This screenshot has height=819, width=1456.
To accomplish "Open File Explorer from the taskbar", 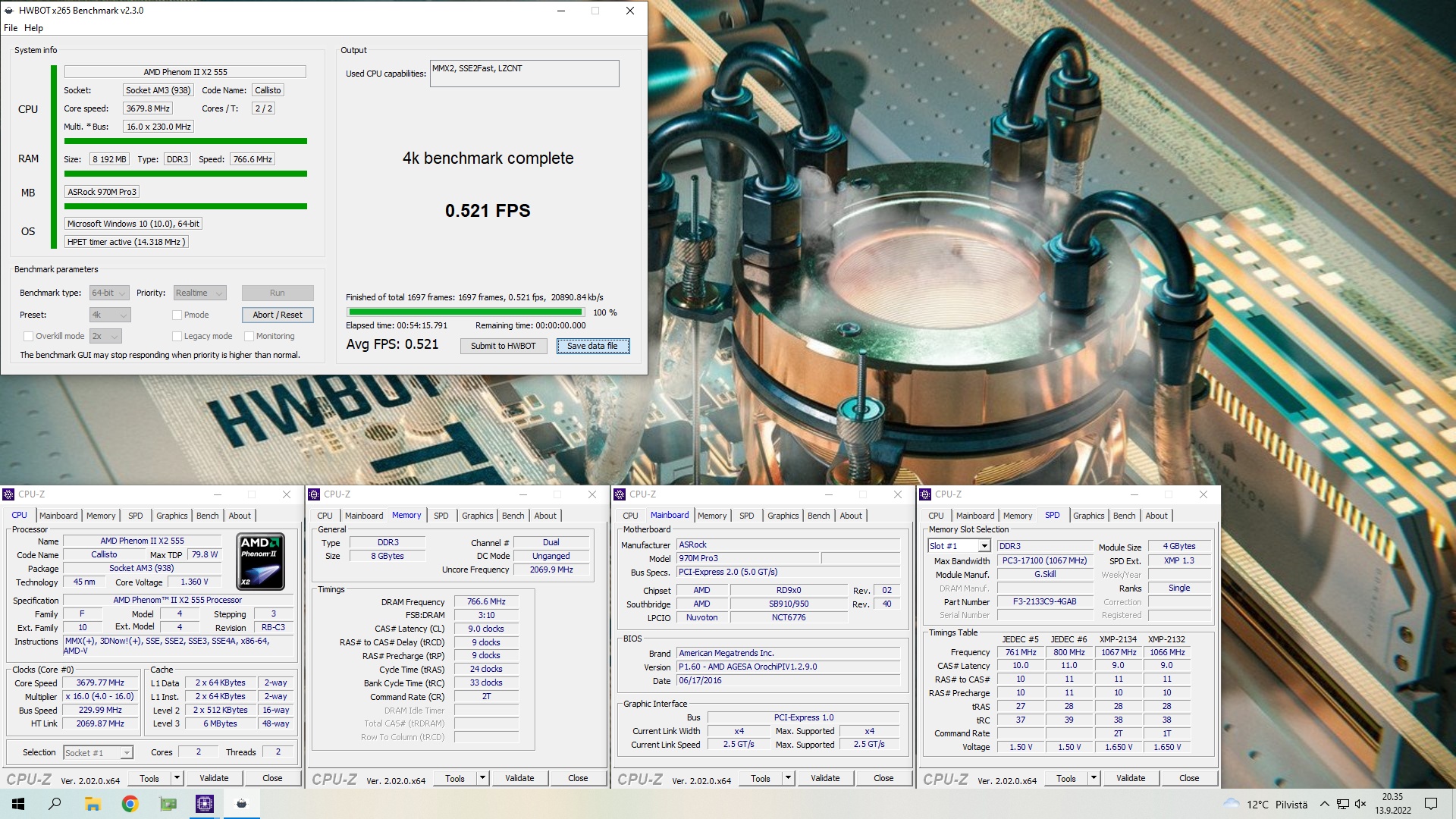I will [x=93, y=804].
